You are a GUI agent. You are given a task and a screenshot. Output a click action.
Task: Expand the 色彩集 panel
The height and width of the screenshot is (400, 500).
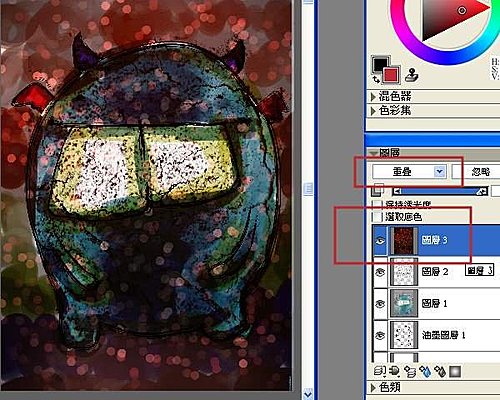point(374,111)
